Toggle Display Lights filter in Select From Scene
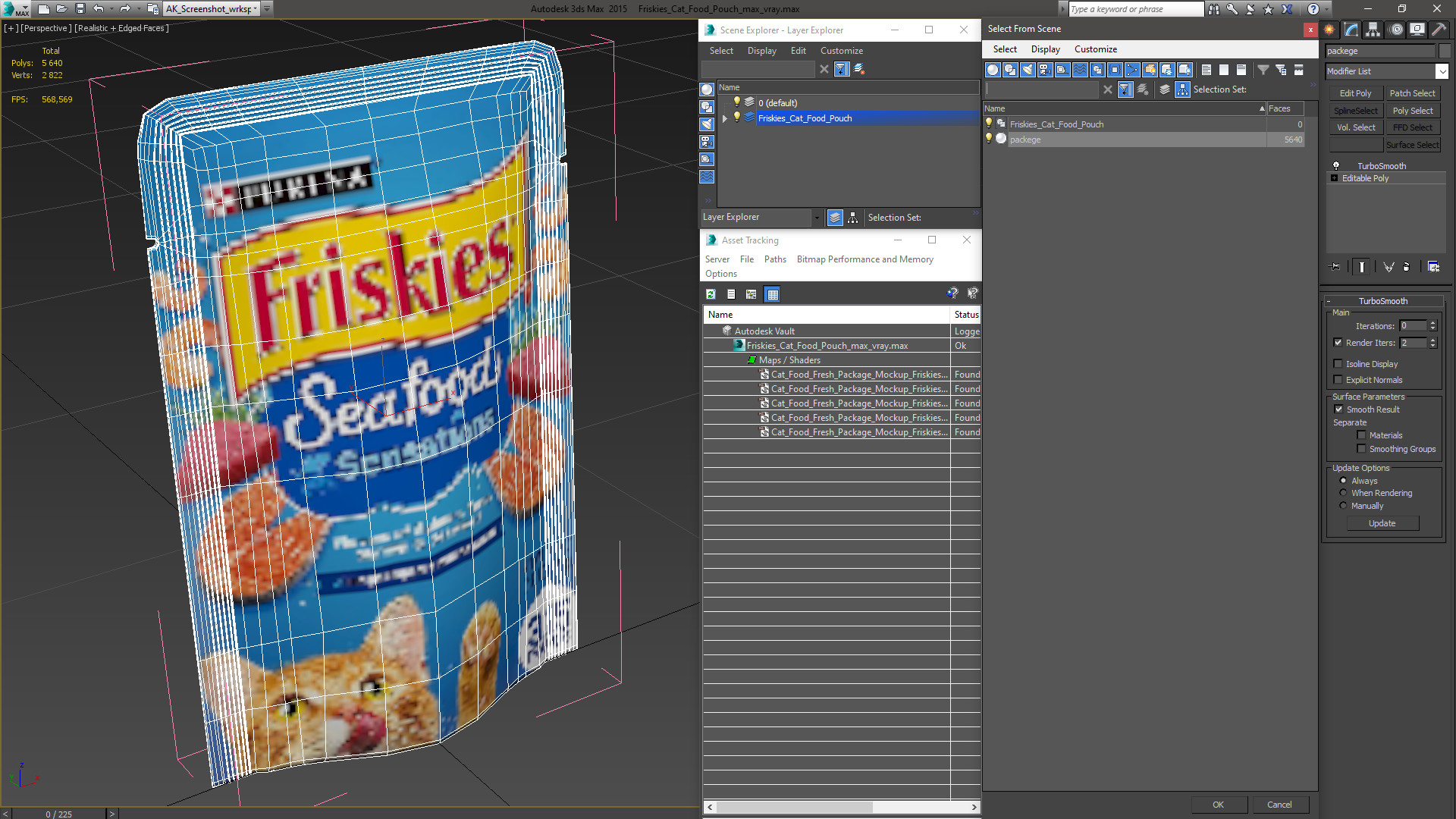1456x819 pixels. click(1028, 70)
